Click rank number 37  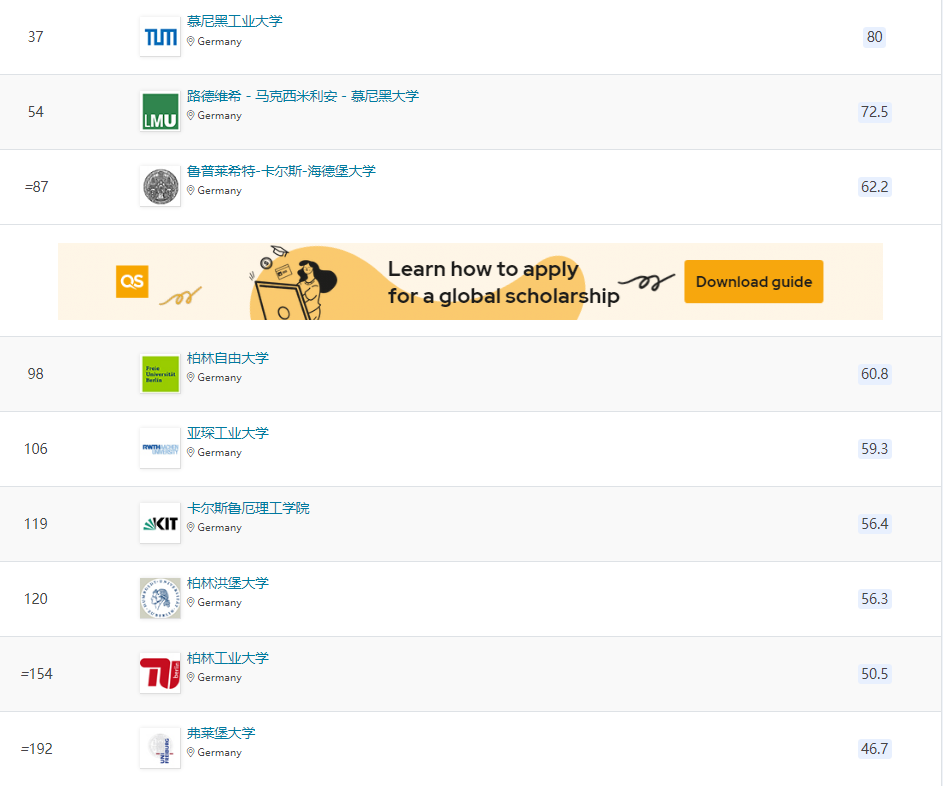click(x=35, y=37)
